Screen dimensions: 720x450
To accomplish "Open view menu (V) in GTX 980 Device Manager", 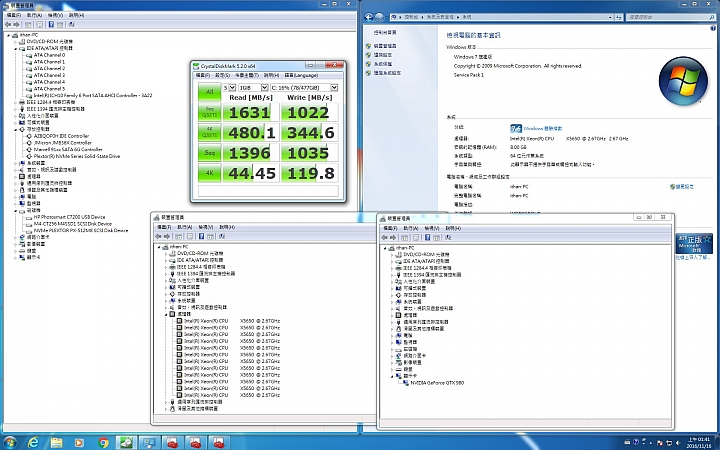I will [x=432, y=228].
